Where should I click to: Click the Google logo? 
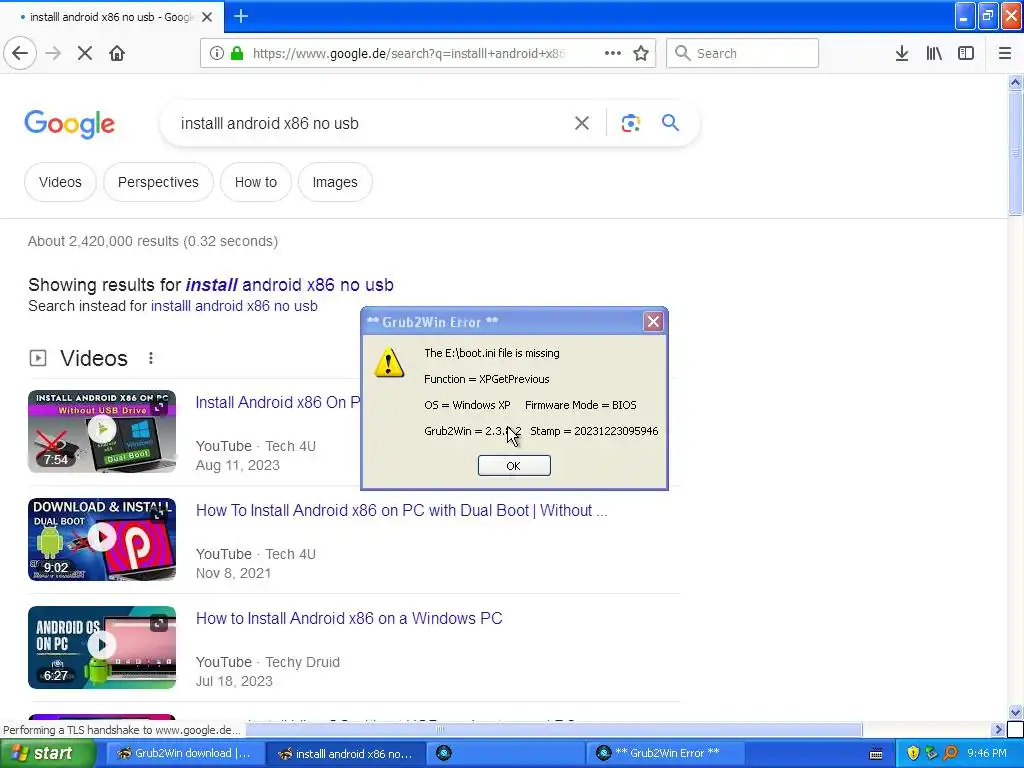click(x=69, y=124)
